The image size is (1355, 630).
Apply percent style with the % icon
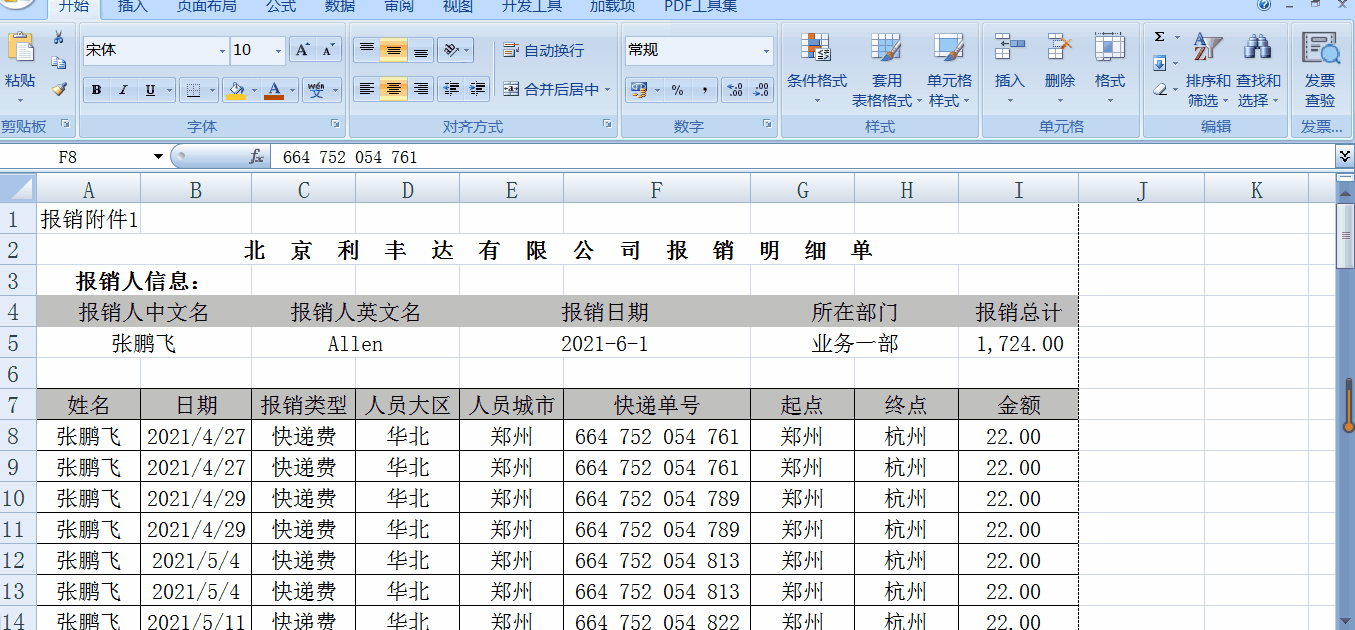(677, 90)
